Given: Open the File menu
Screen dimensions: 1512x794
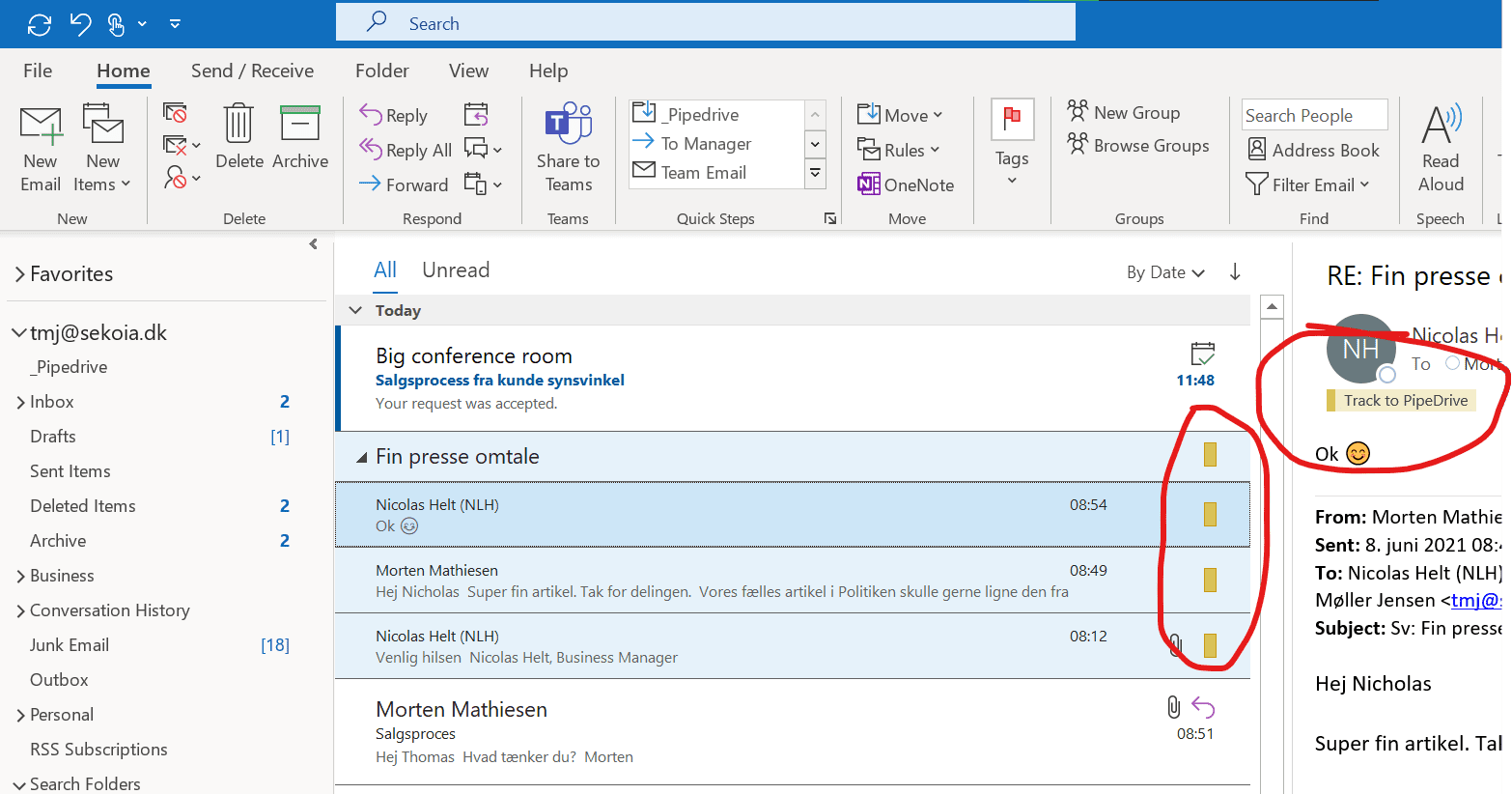Looking at the screenshot, I should coord(38,71).
